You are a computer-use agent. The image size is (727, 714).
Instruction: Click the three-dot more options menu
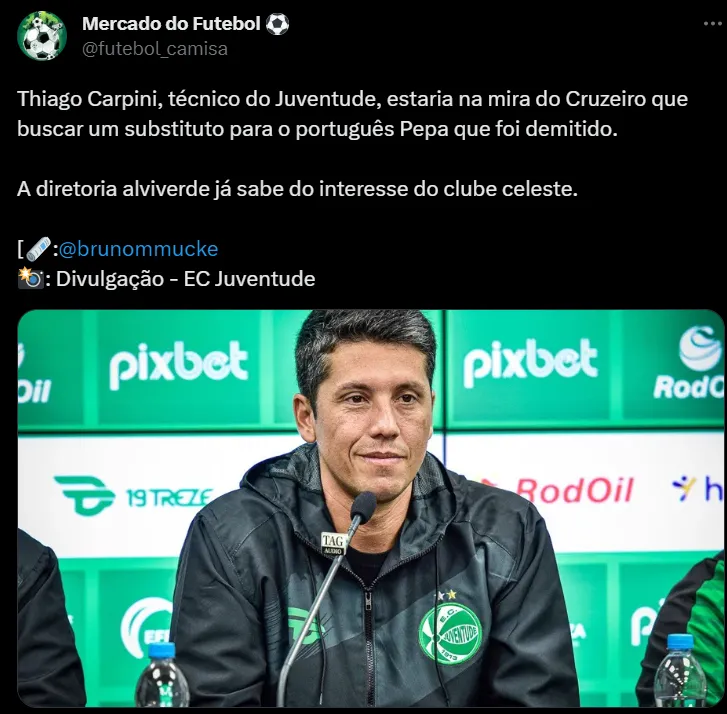pos(713,24)
